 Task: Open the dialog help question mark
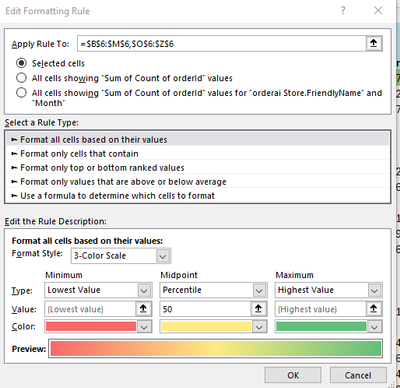343,11
